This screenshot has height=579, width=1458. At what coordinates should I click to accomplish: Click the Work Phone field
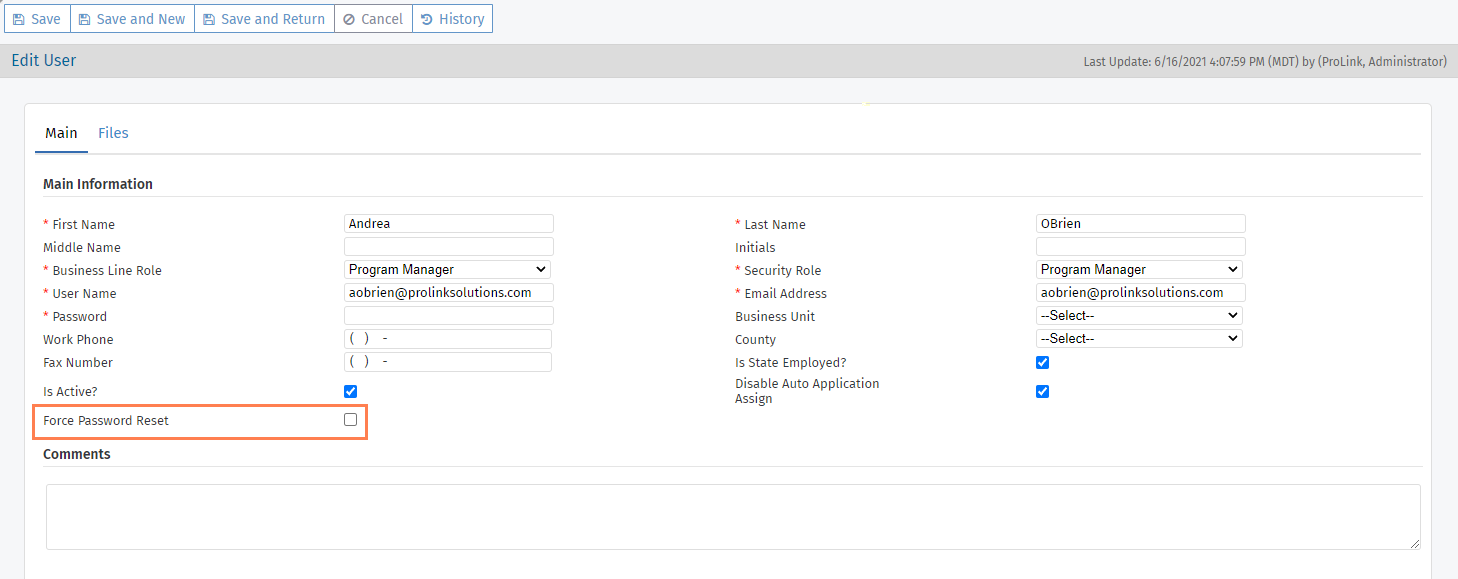pos(448,339)
